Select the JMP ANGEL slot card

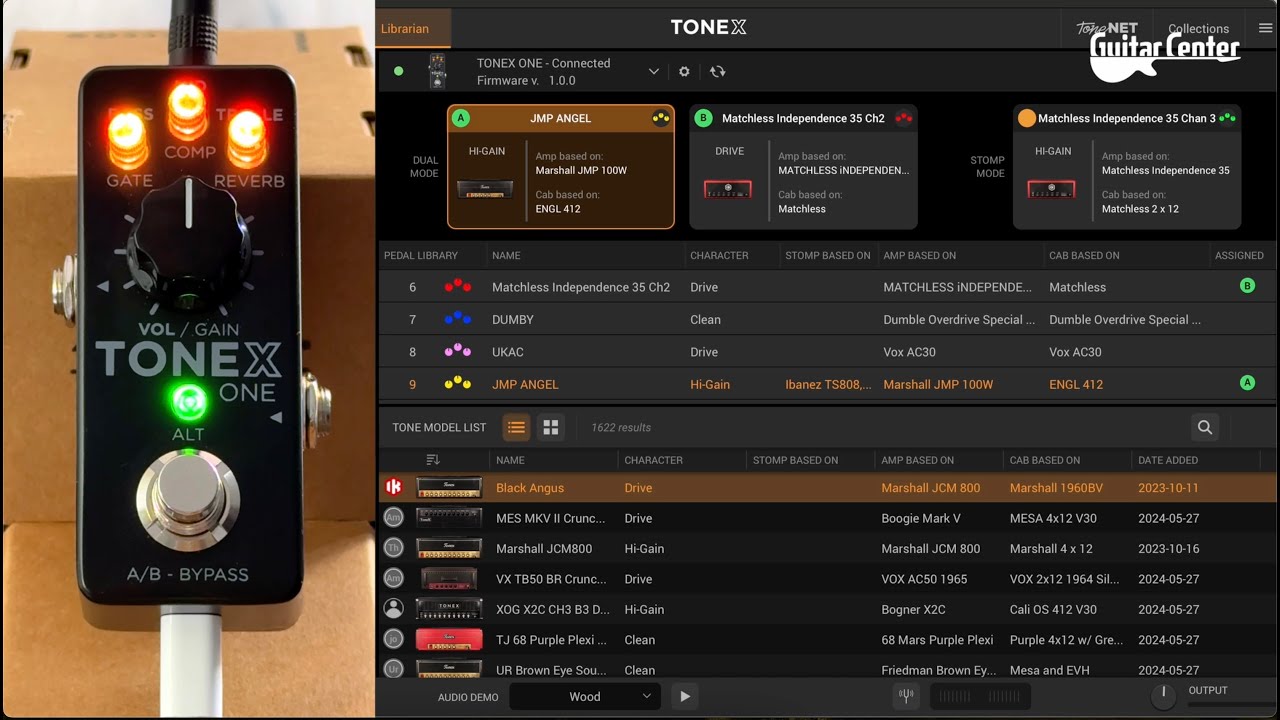tap(561, 167)
